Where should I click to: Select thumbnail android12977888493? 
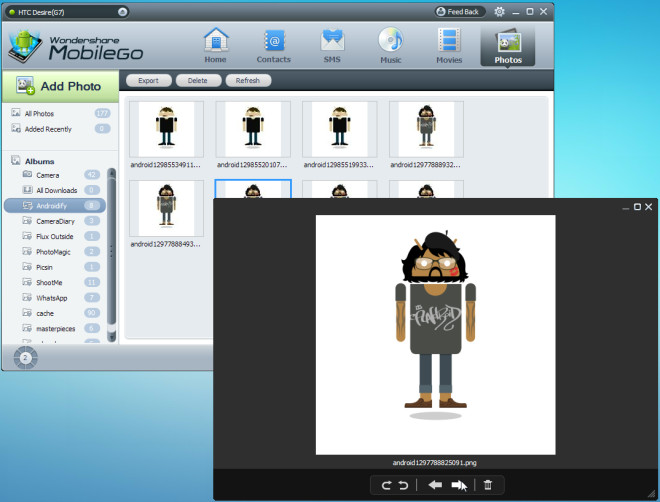166,209
